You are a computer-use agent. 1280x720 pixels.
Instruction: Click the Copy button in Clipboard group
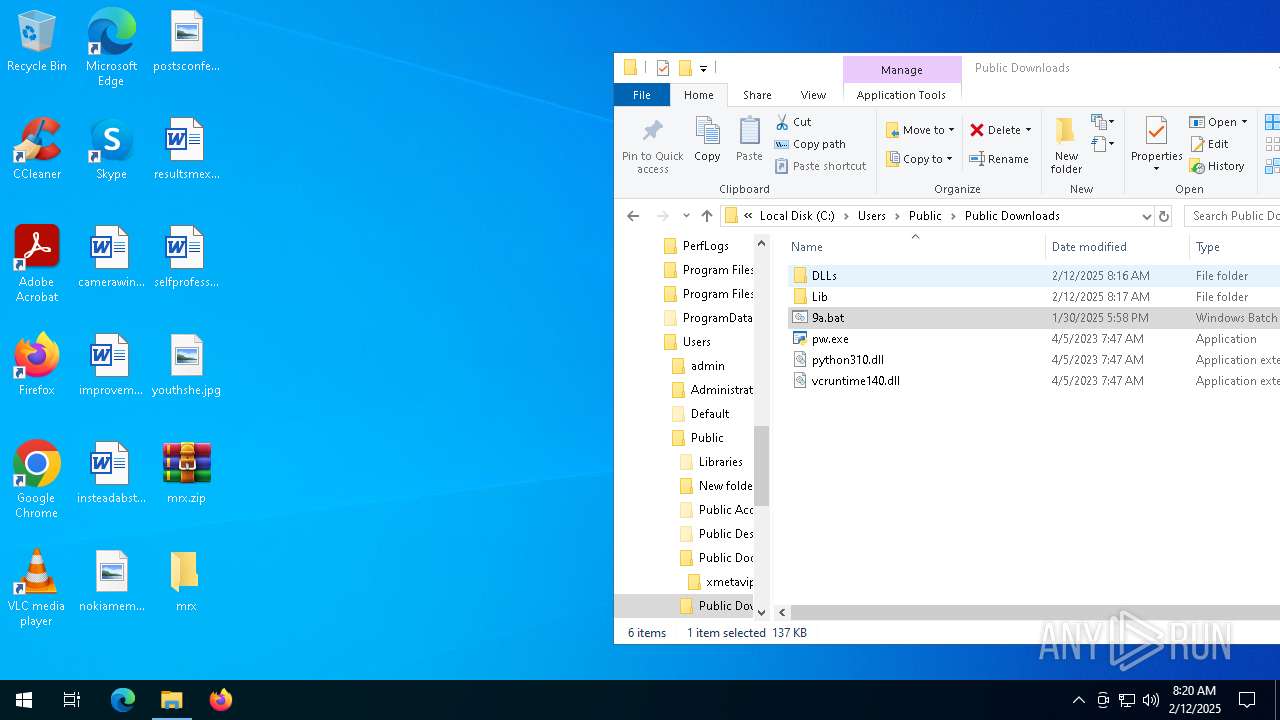pyautogui.click(x=707, y=139)
